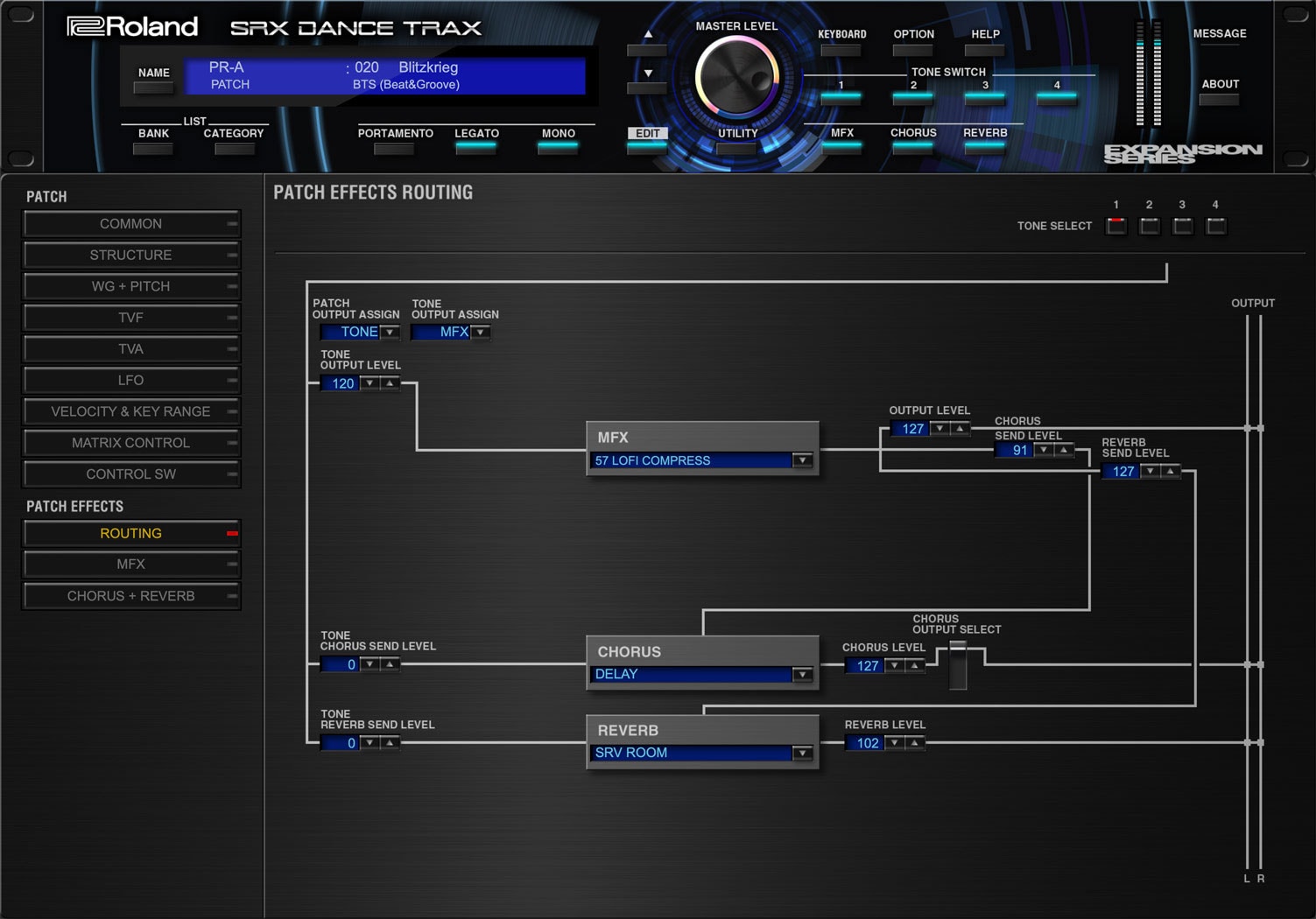The width and height of the screenshot is (1316, 919).
Task: Open the CONTROL SW page
Action: click(x=131, y=474)
